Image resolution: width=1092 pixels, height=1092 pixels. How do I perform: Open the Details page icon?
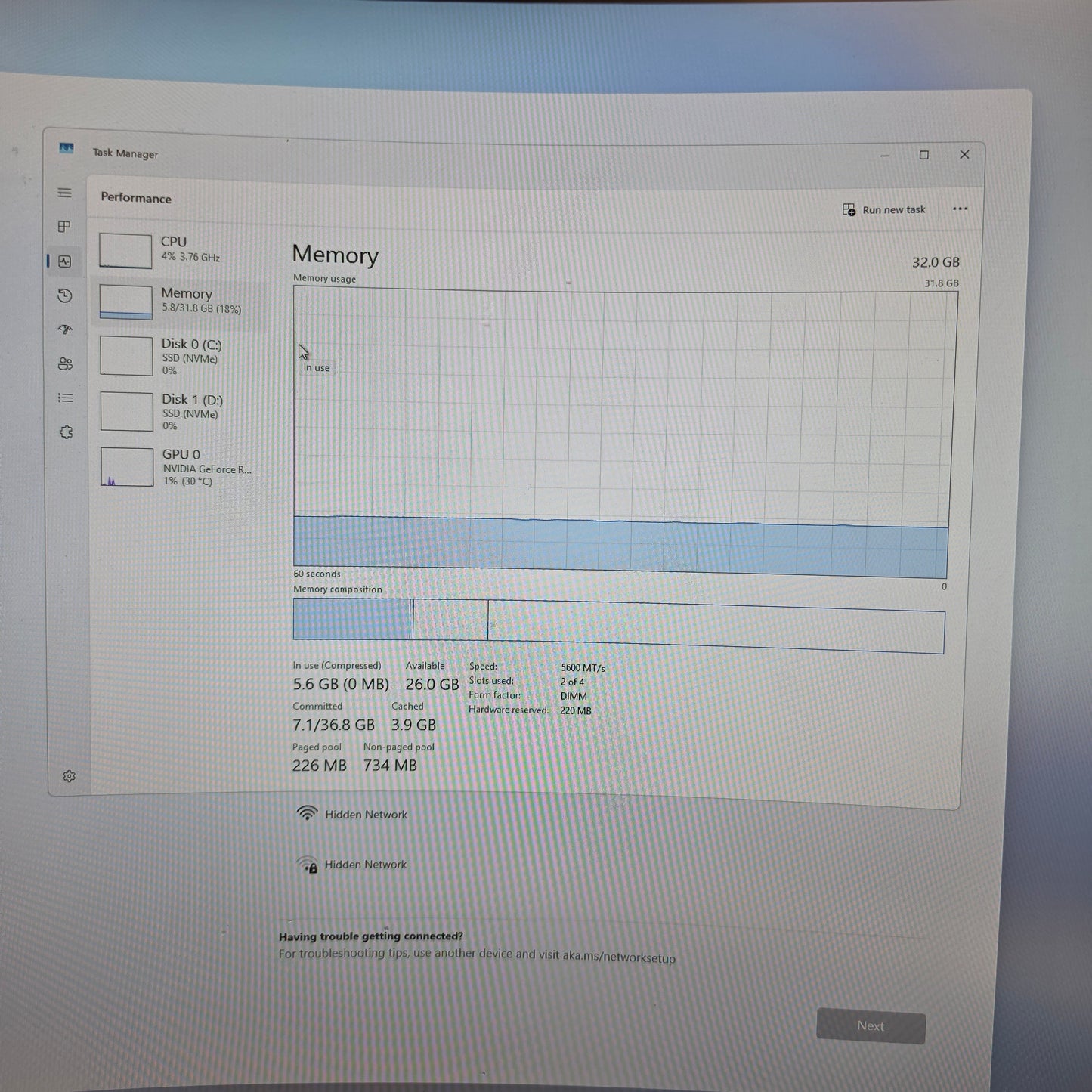point(66,398)
